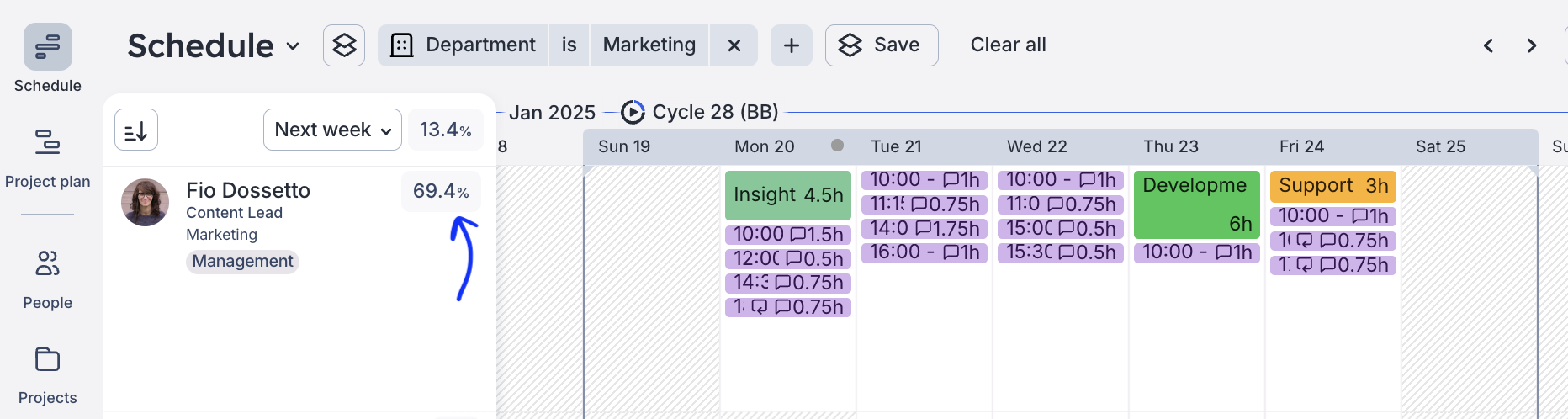Click the sort order icon
The image size is (1568, 419).
136,130
